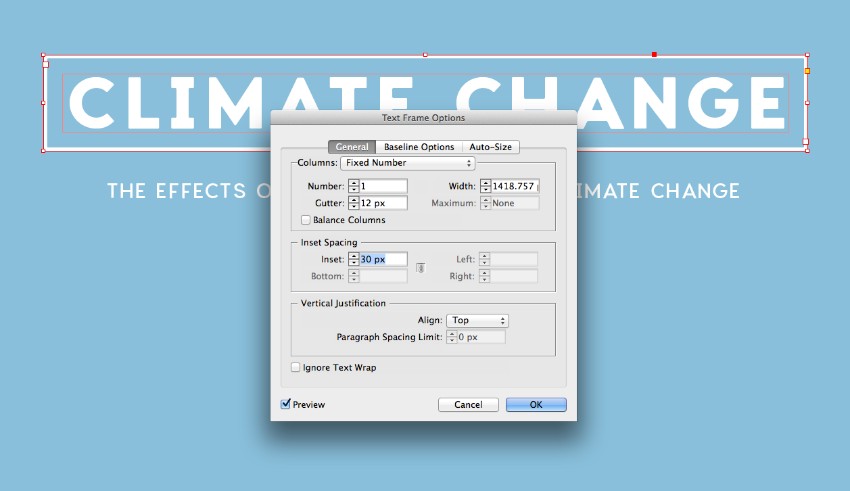Click the Inset stepper arrows
Screen dimensions: 850x491
click(x=354, y=259)
